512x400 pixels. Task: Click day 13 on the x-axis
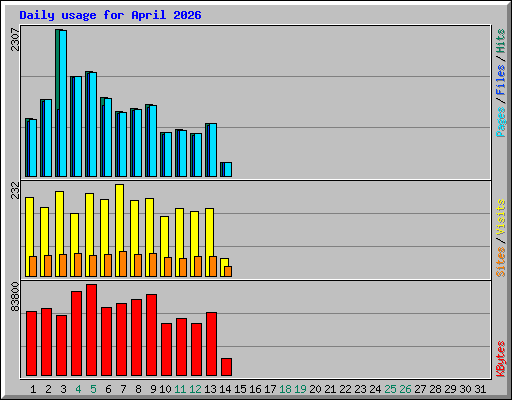(210, 389)
